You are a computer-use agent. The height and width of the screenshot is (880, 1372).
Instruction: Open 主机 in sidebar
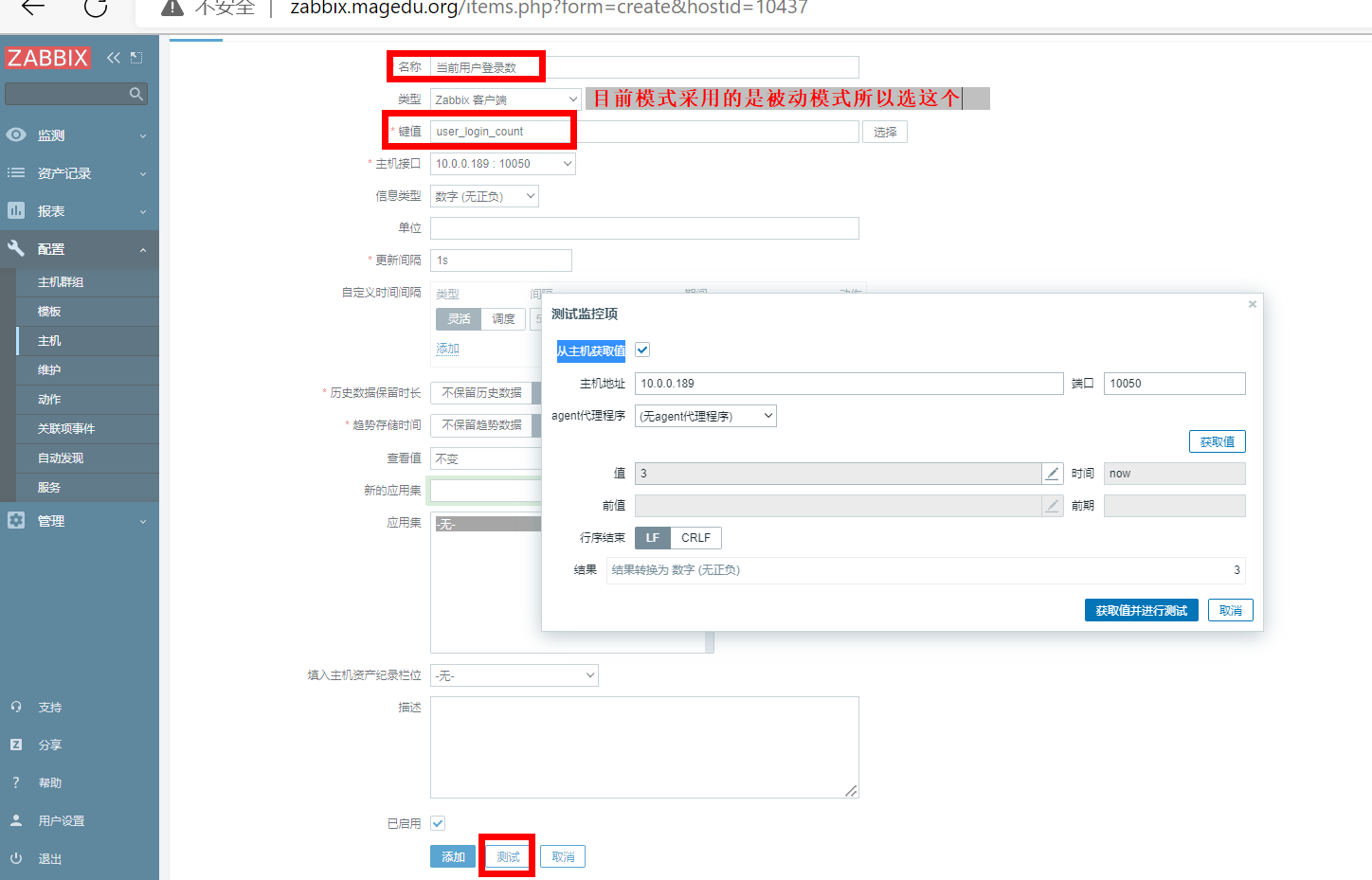[x=49, y=341]
